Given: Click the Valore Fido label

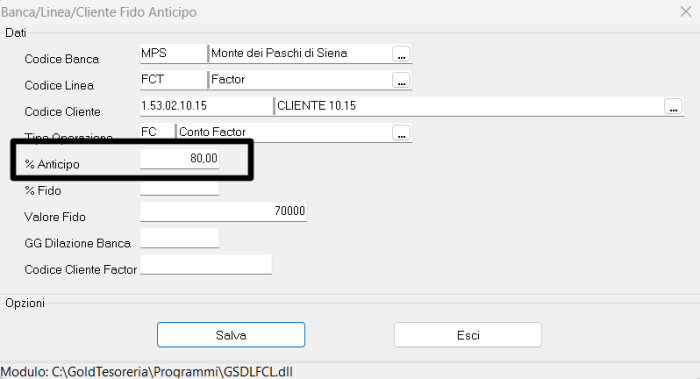Looking at the screenshot, I should (55, 217).
